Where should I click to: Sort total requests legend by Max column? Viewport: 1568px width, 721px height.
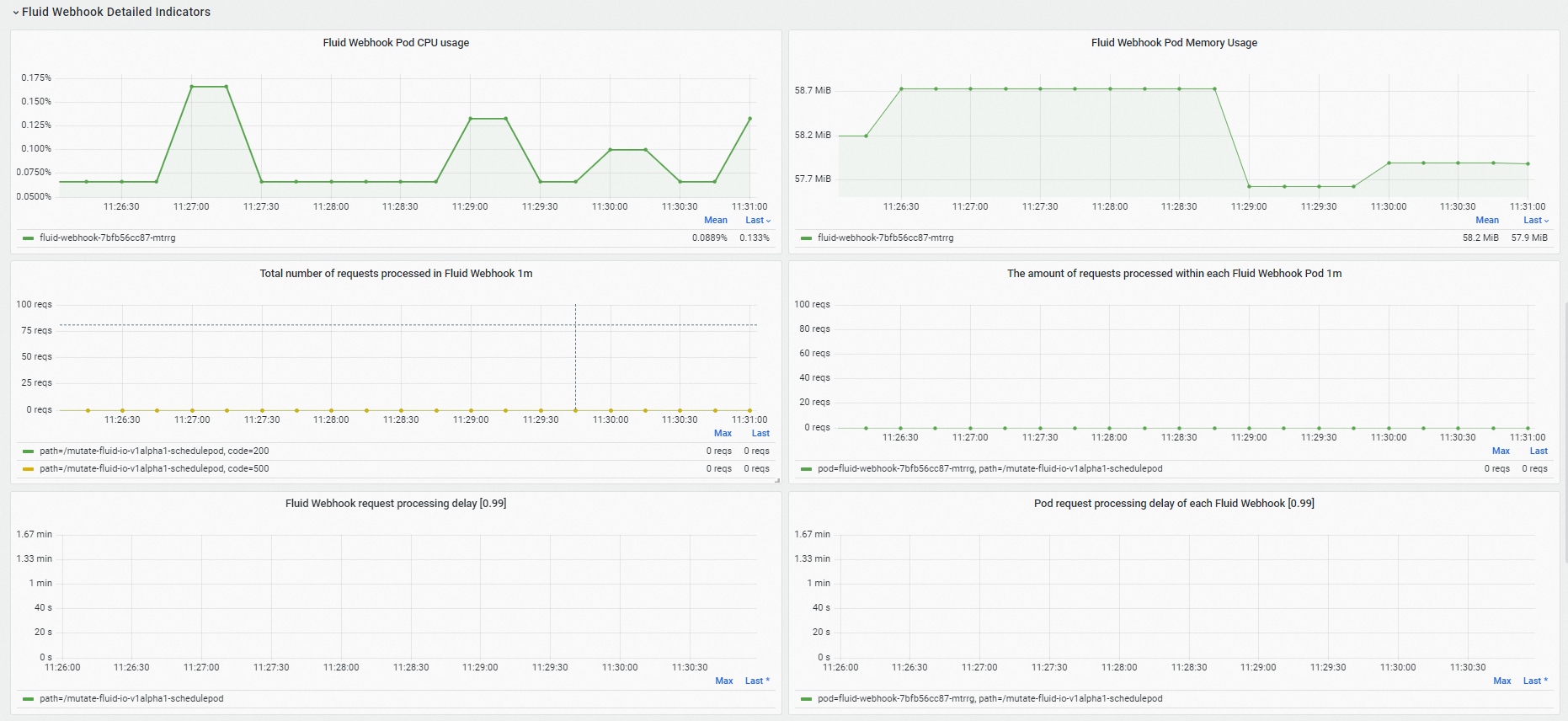(x=723, y=434)
